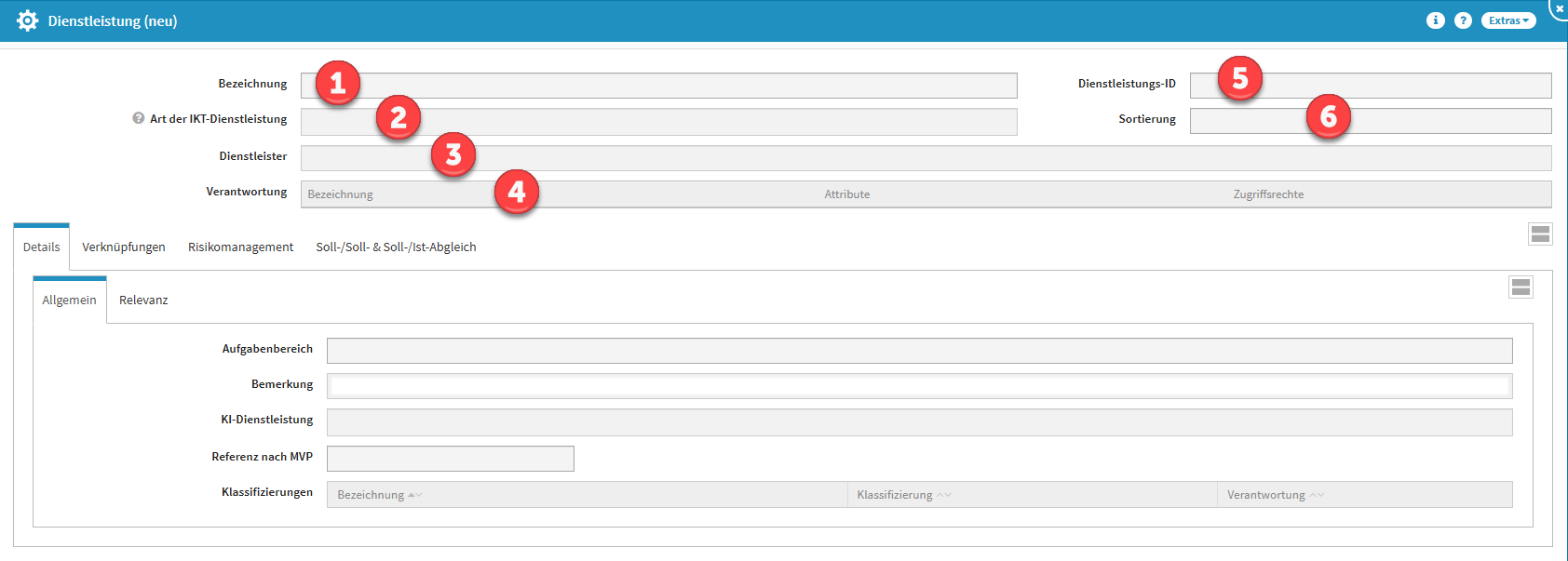Open the Extras dropdown menu
The image size is (1568, 561).
[x=1508, y=20]
